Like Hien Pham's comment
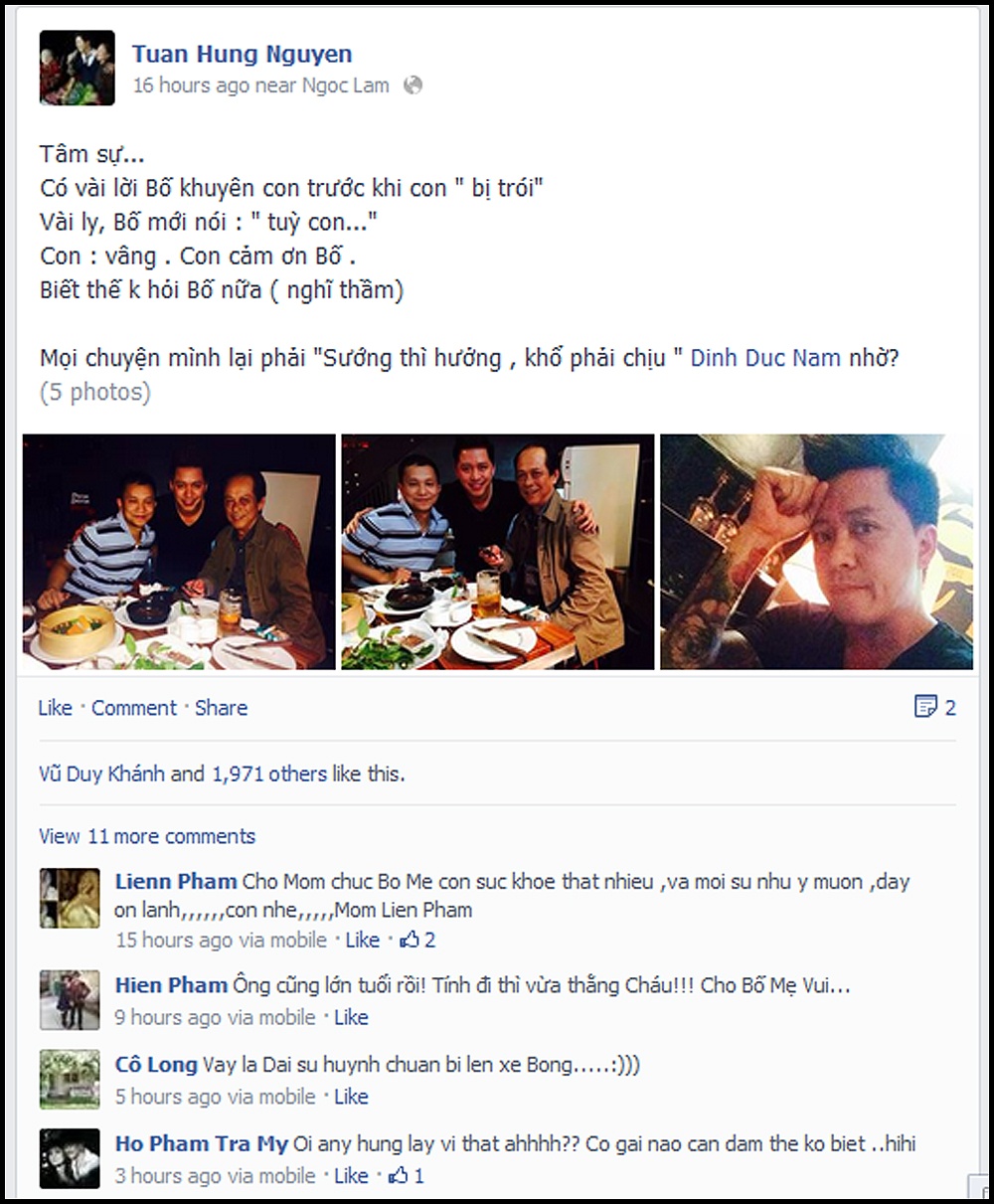The width and height of the screenshot is (994, 1204). point(351,1017)
